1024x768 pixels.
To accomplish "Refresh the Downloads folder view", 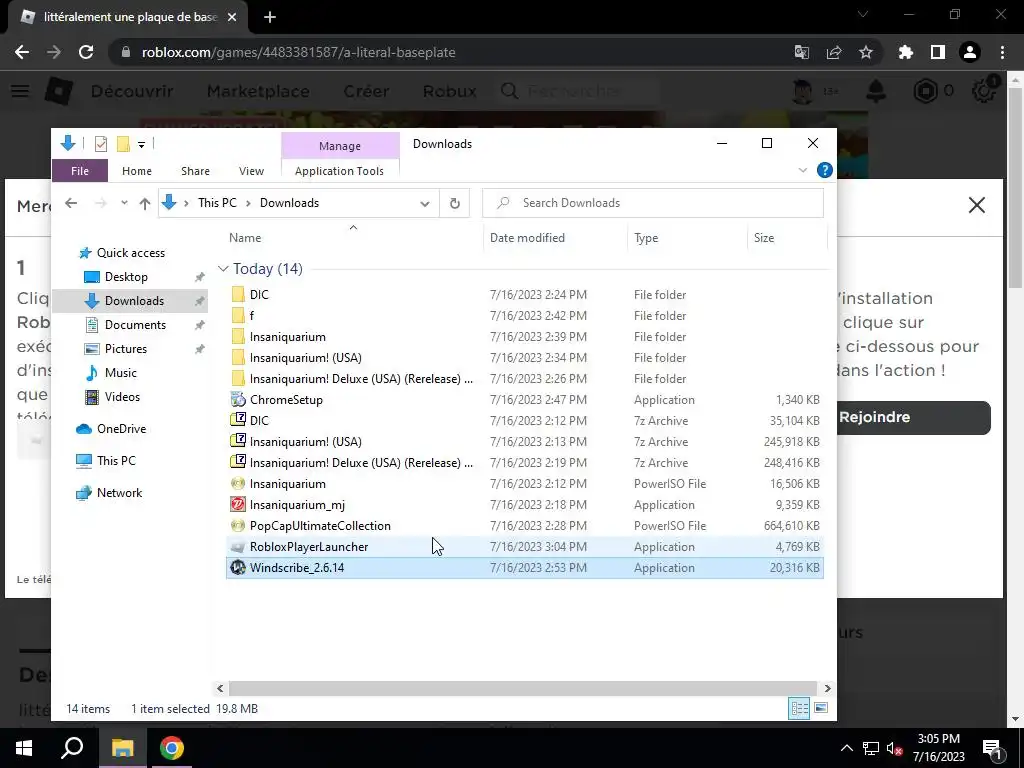I will [x=455, y=203].
